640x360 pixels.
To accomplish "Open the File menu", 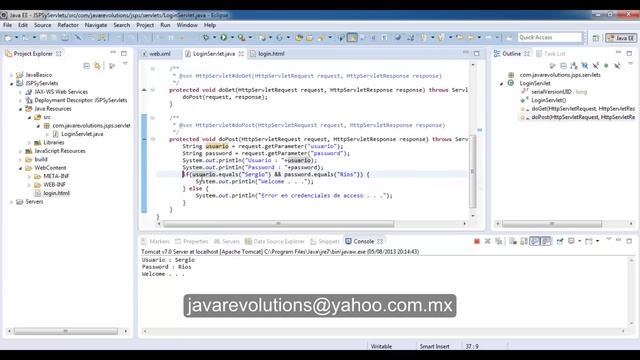I will tap(7, 25).
